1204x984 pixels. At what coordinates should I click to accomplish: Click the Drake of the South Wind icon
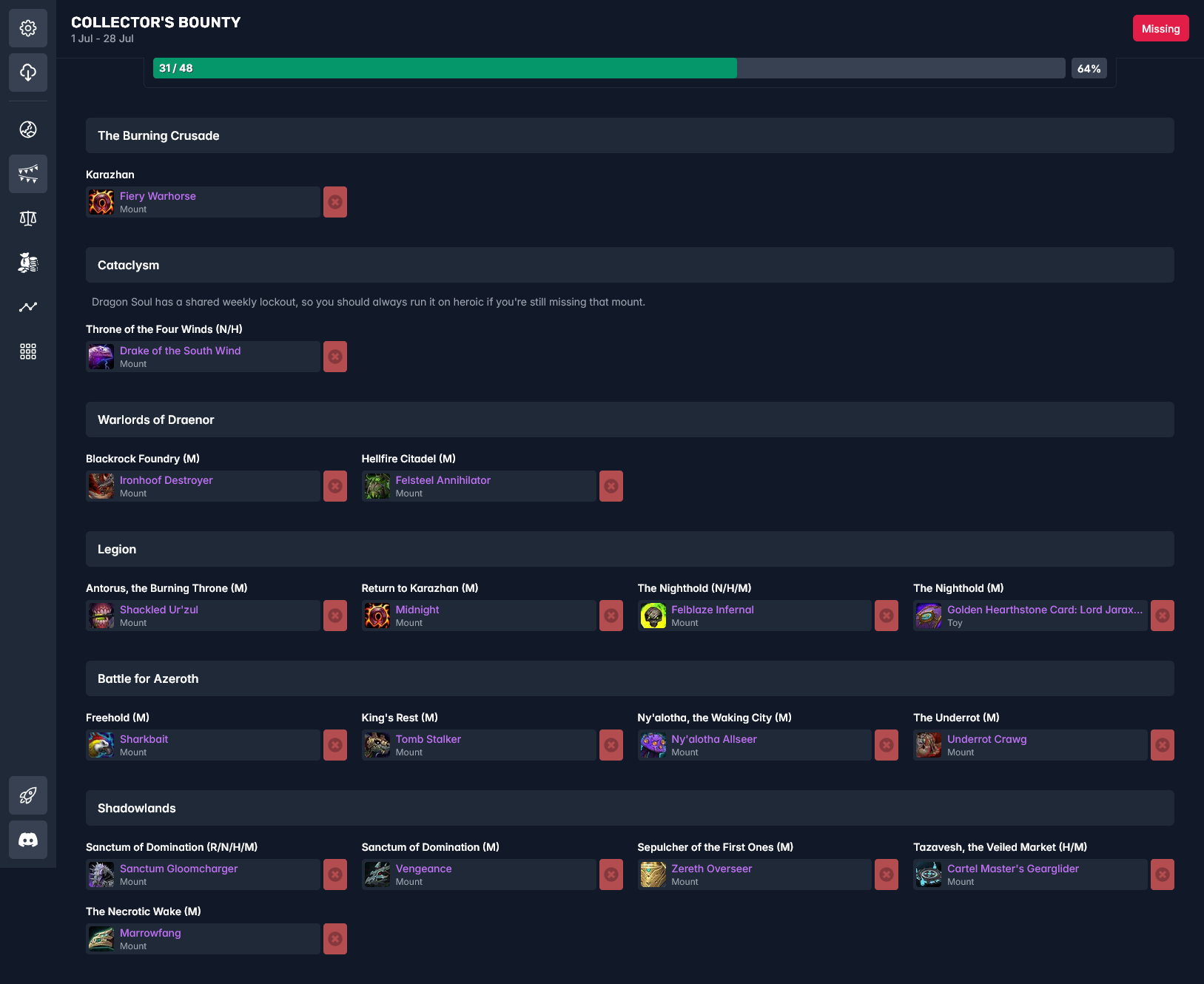tap(101, 357)
